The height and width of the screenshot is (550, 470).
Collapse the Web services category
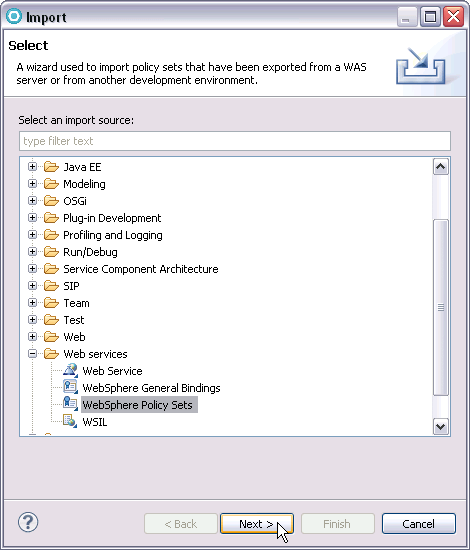tap(32, 354)
